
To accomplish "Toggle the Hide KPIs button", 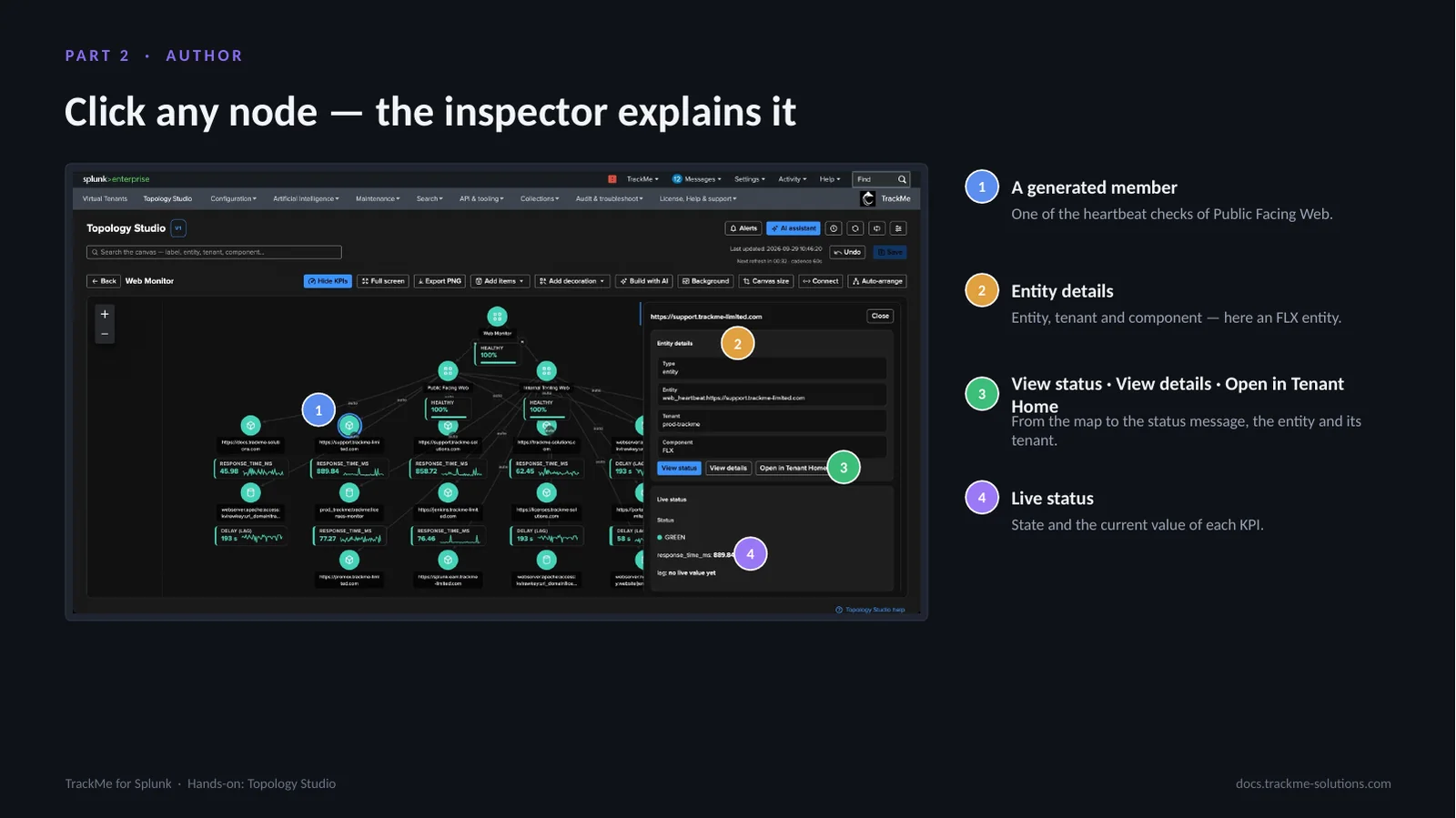I will click(328, 281).
